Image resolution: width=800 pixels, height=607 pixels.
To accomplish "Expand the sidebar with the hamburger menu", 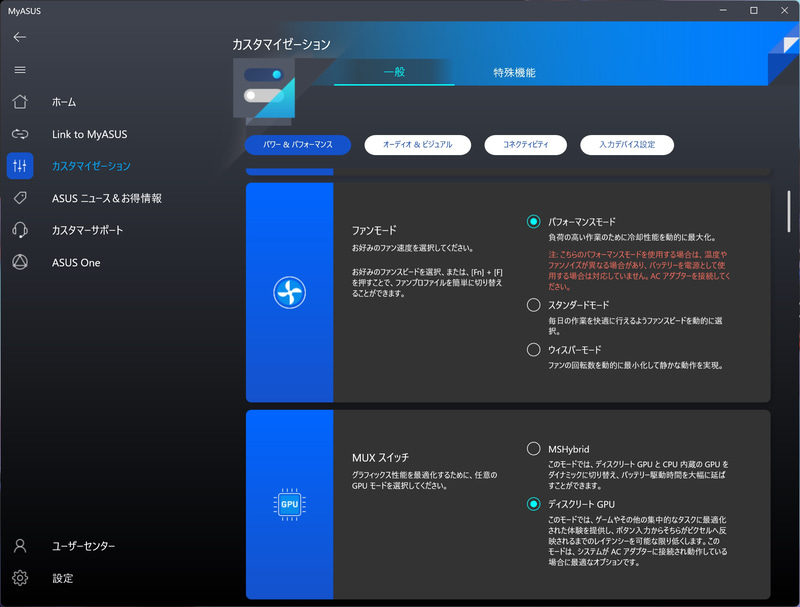I will pos(20,69).
